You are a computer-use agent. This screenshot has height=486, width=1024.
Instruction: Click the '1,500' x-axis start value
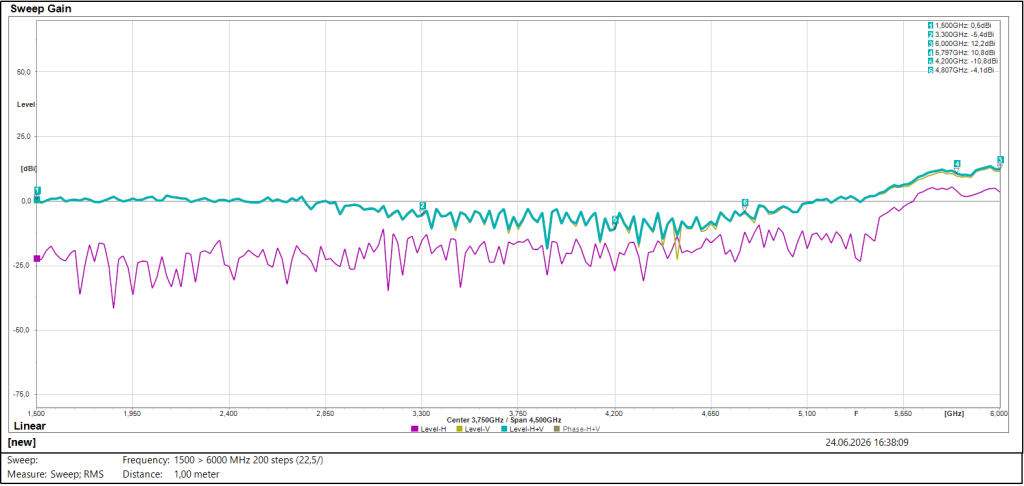pos(37,413)
